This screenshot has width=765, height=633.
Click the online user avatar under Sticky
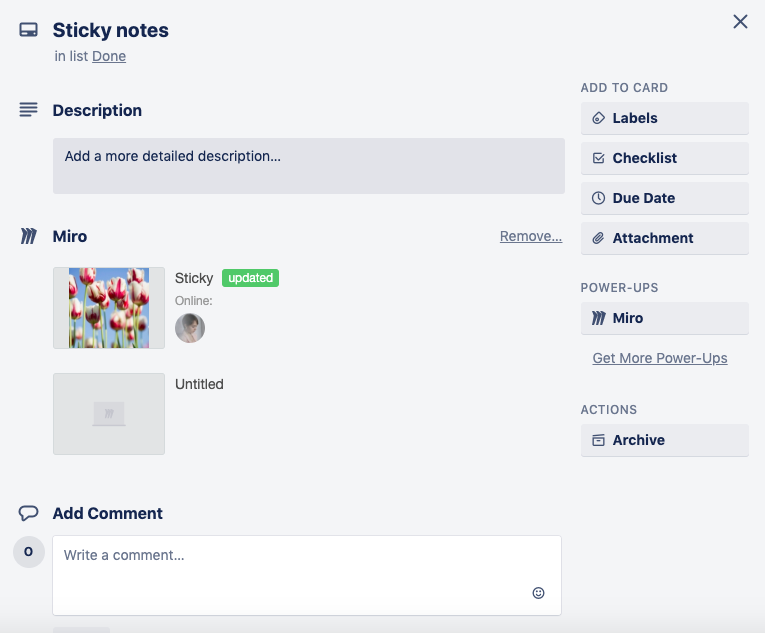[190, 328]
